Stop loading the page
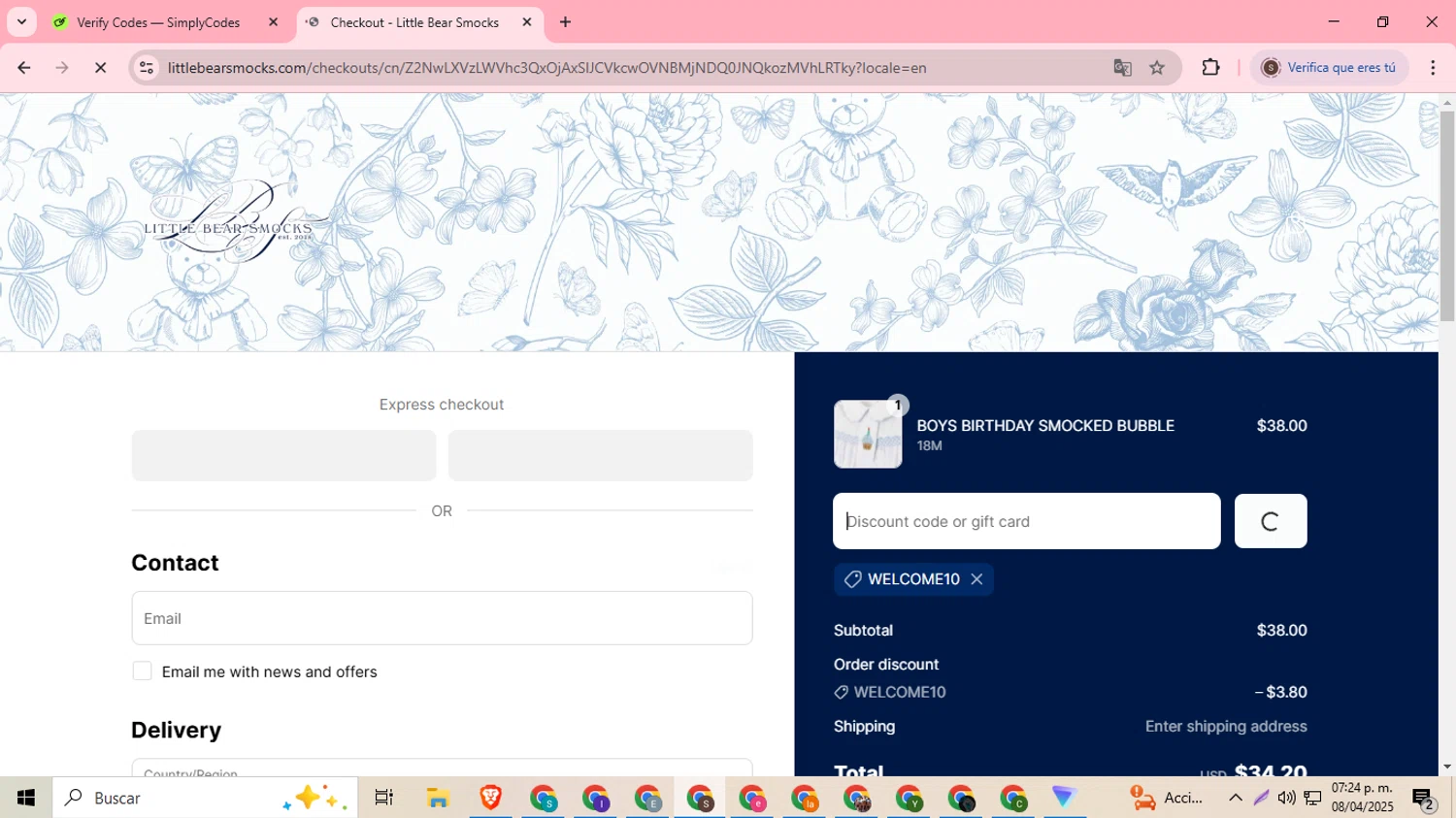Viewport: 1456px width, 818px height. pyautogui.click(x=100, y=68)
